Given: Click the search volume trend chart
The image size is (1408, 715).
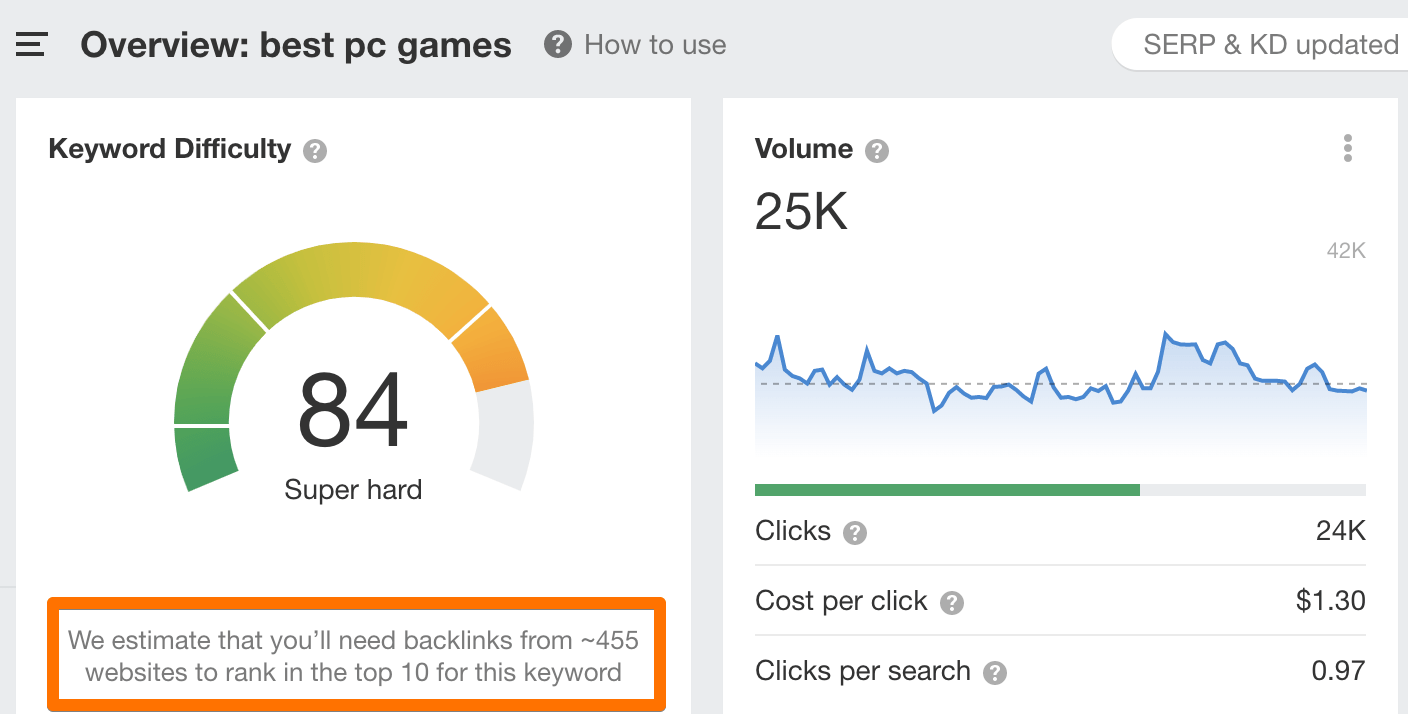Looking at the screenshot, I should [x=1060, y=390].
